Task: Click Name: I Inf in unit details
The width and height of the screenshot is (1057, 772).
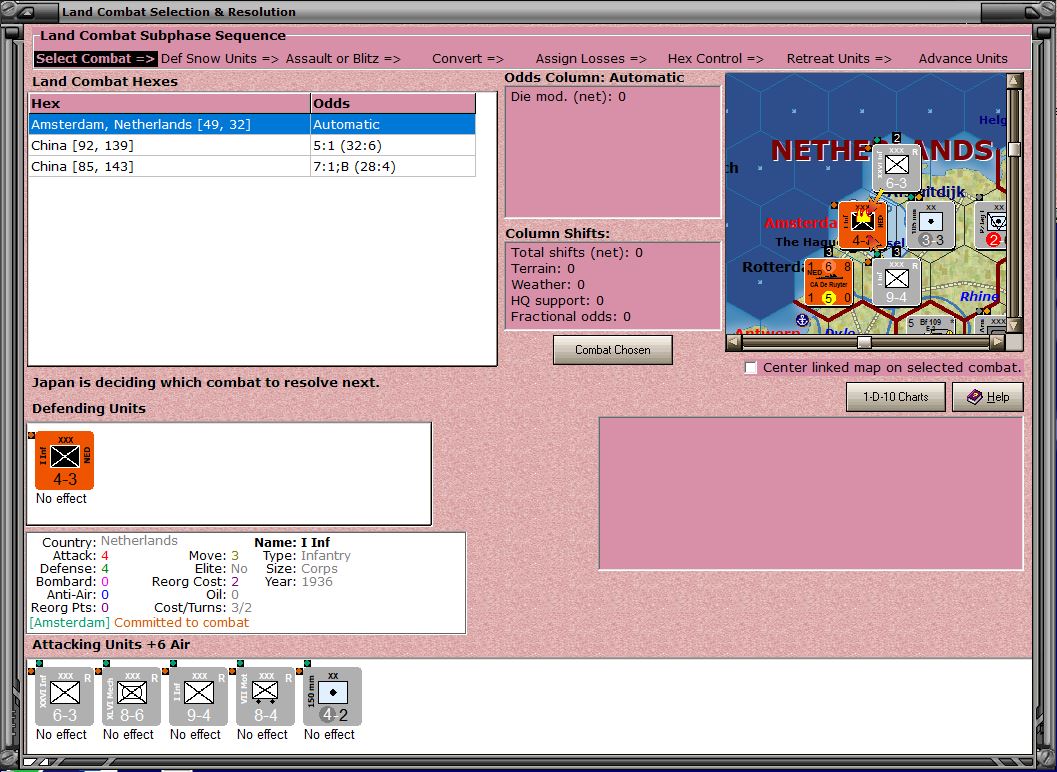Action: [x=292, y=542]
